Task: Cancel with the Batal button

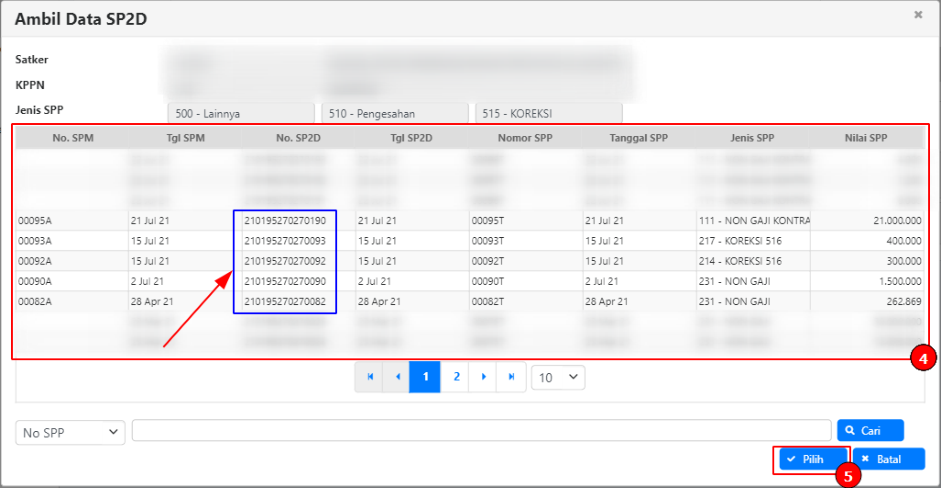Action: point(888,459)
